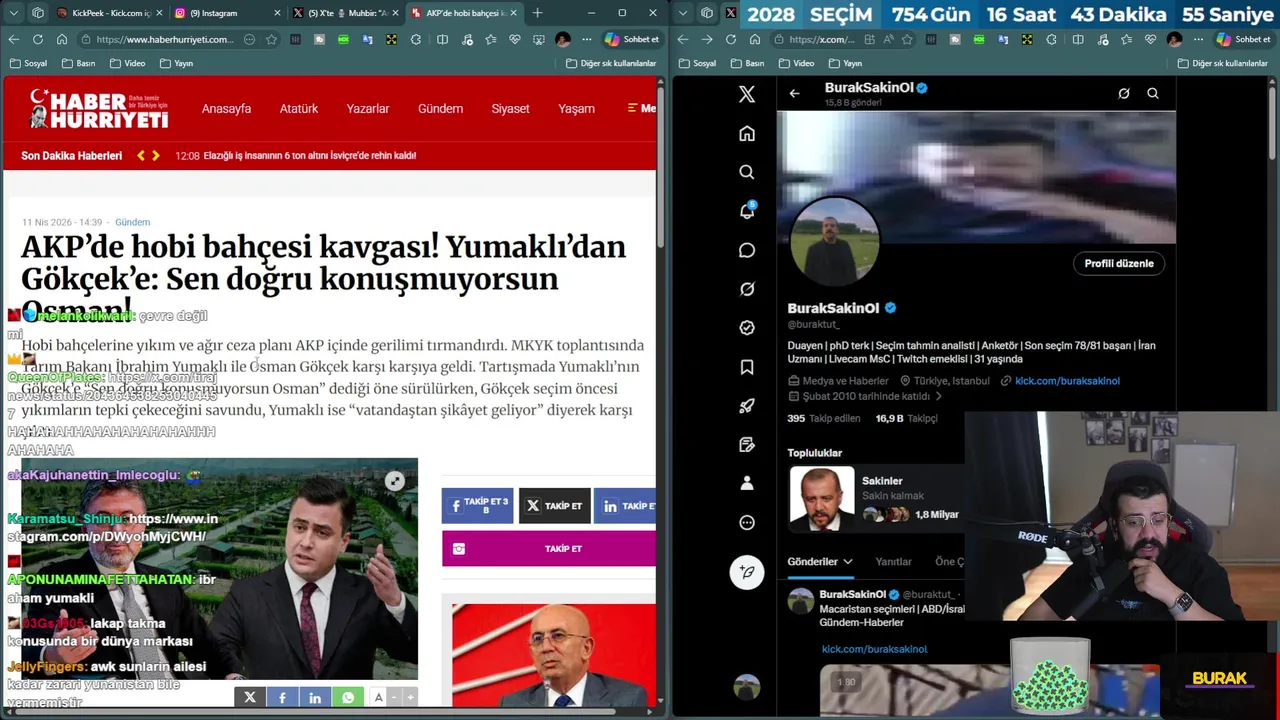
Task: Open kick.com/buraksakinol link in pinned post
Action: (874, 649)
